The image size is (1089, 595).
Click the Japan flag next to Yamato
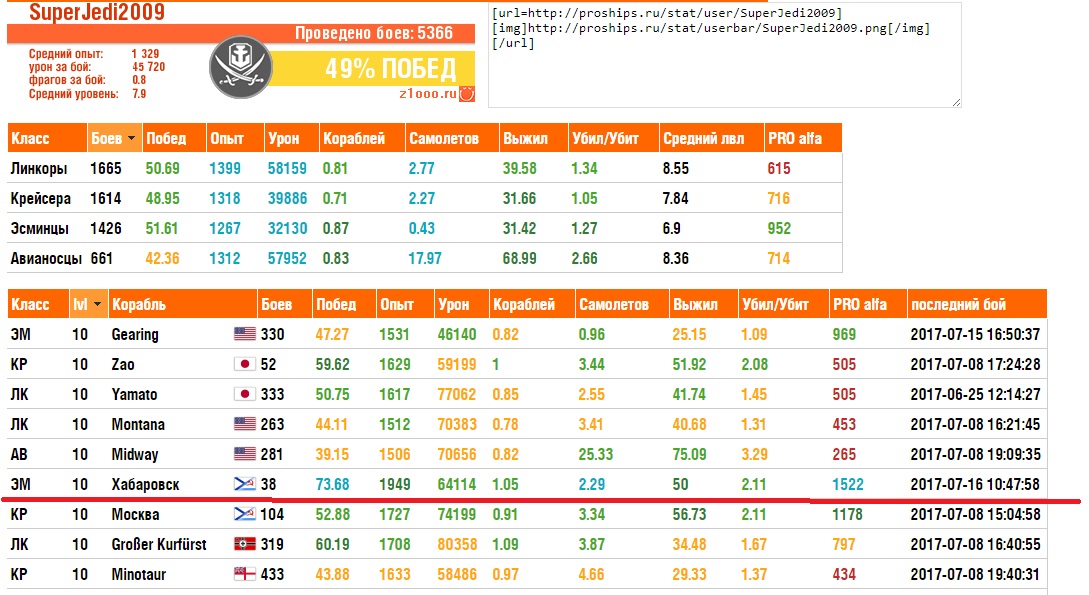coord(244,394)
